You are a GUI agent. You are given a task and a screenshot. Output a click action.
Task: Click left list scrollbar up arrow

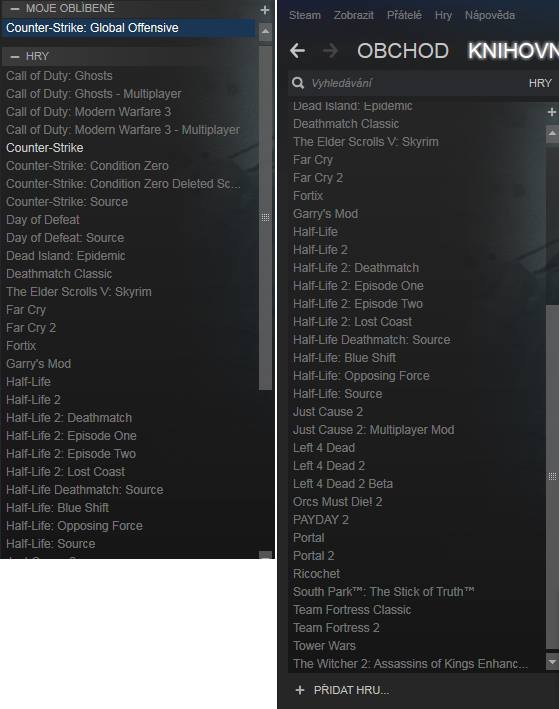coord(265,32)
